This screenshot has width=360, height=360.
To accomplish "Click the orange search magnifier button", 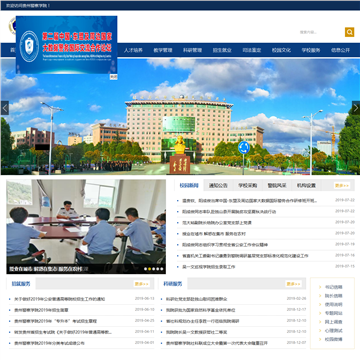I will pyautogui.click(x=349, y=32).
